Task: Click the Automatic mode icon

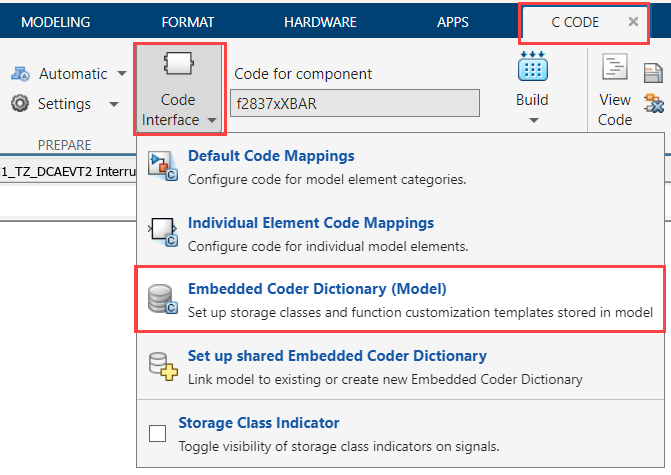Action: (x=20, y=74)
